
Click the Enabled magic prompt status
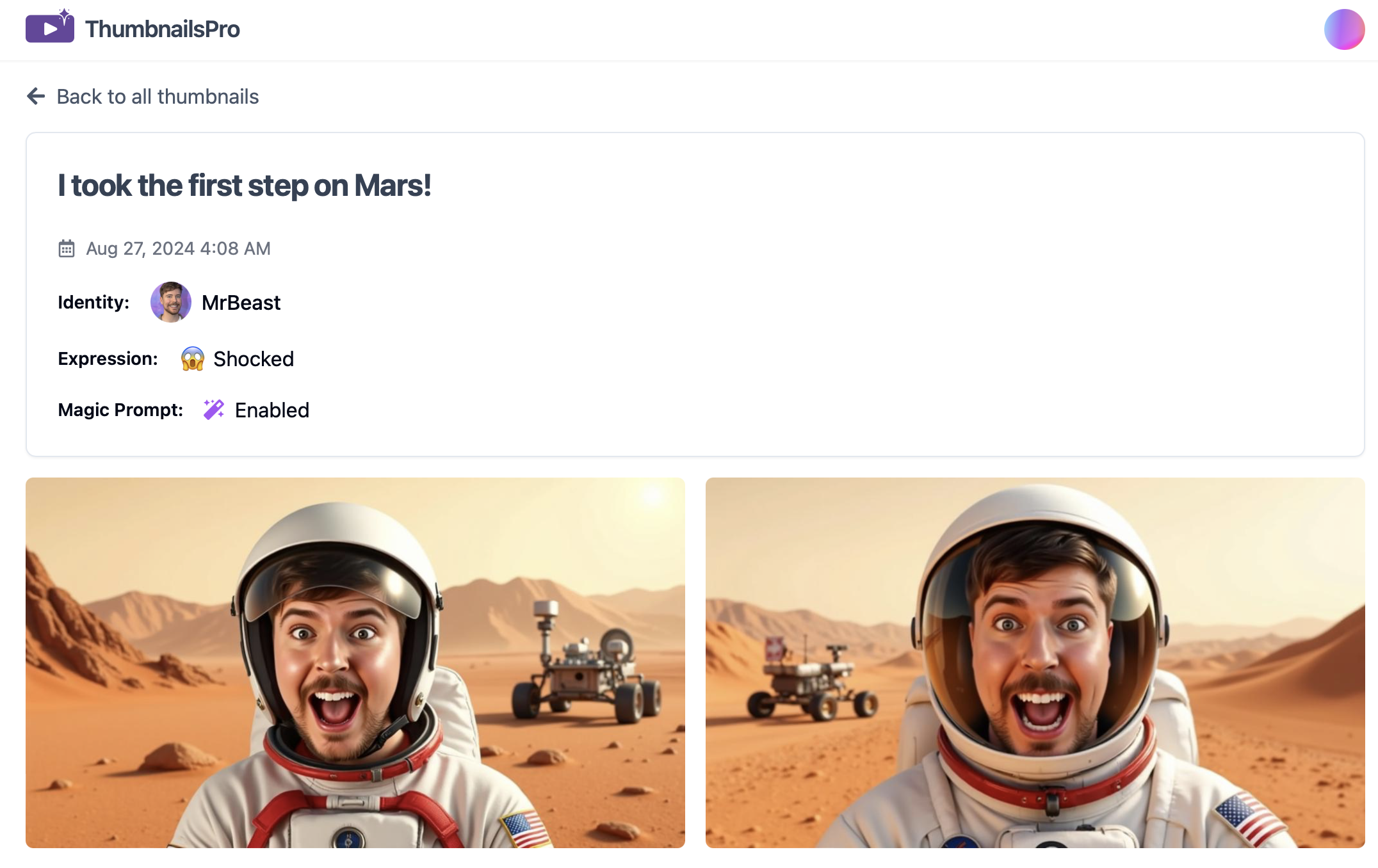pos(272,410)
